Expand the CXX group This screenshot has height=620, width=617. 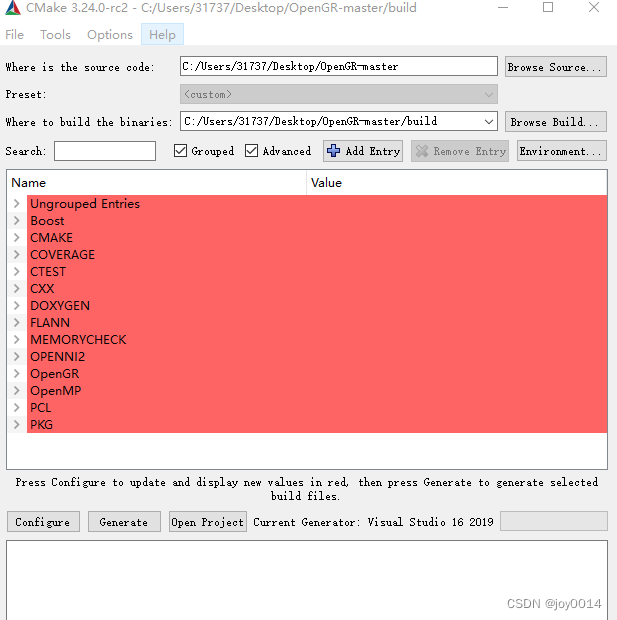click(17, 289)
